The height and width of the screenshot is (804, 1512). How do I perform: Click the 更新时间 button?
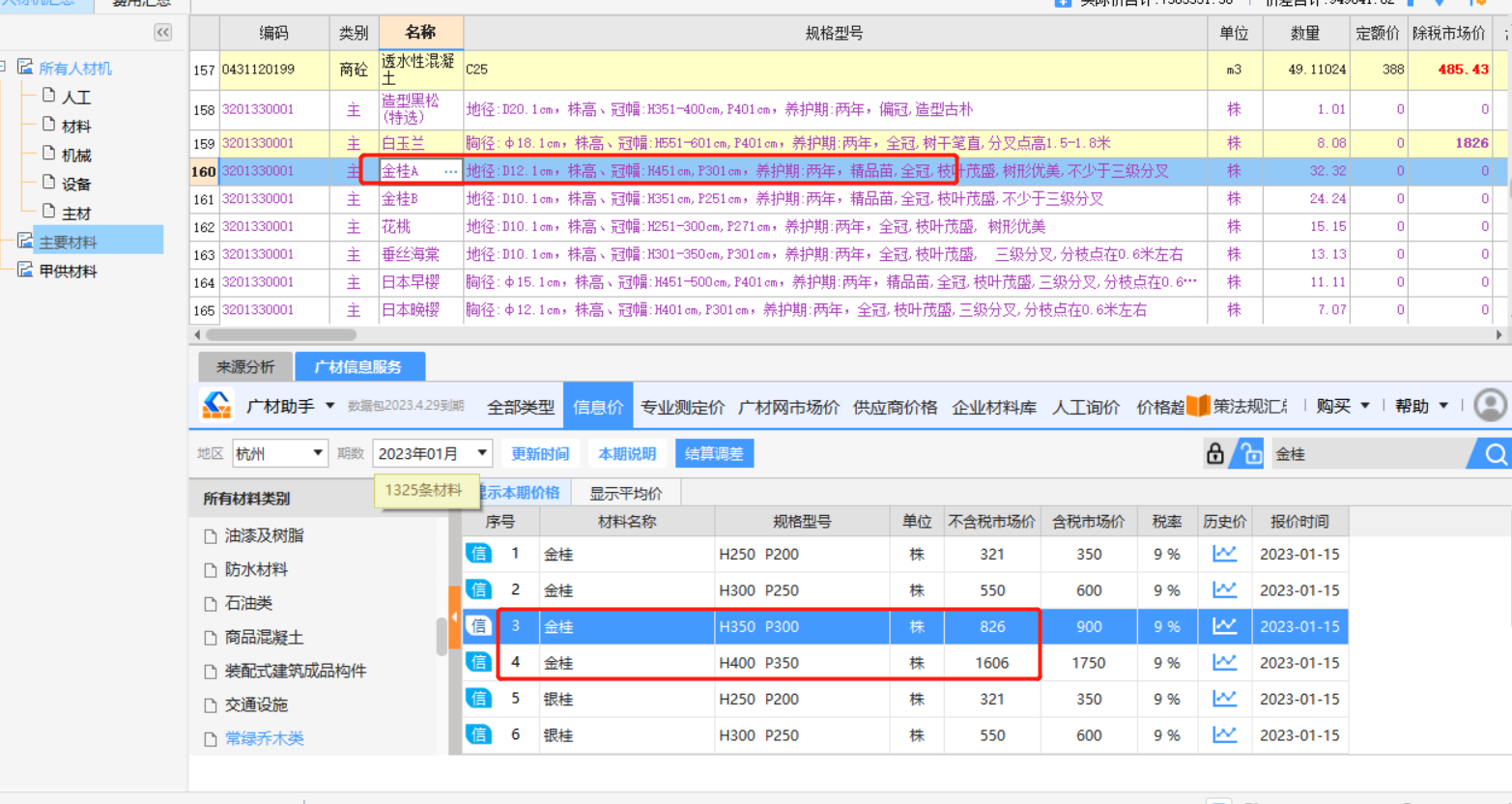tap(540, 453)
